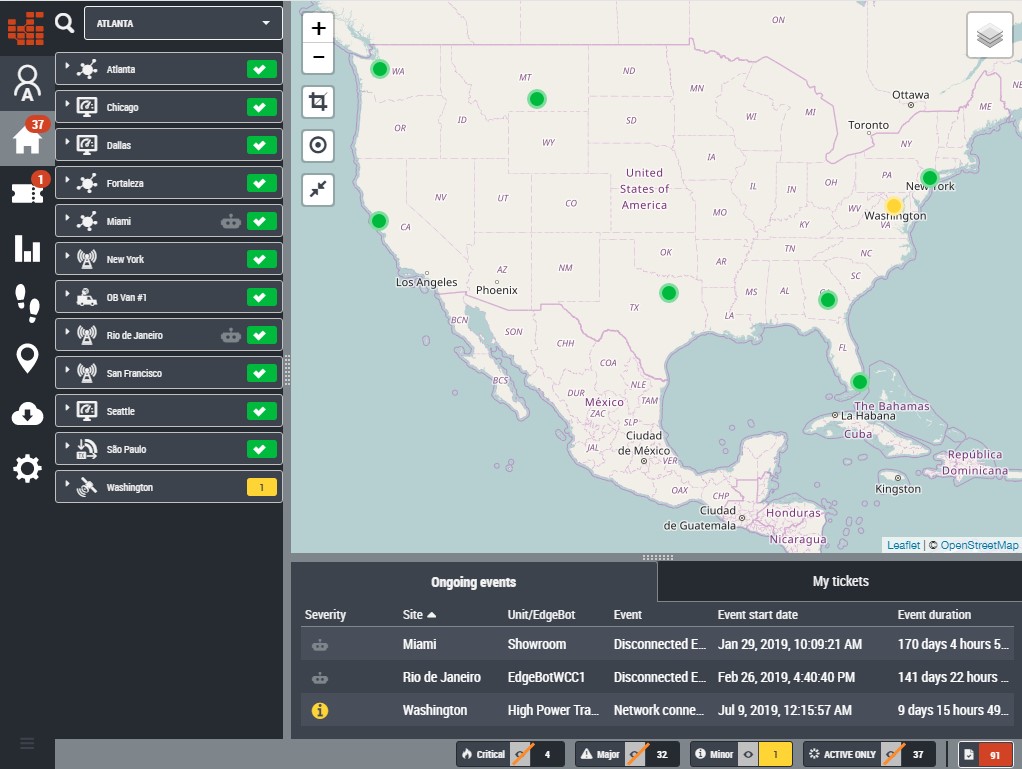Toggle Critical severity visibility eye
Screen dimensions: 1022x769
tap(520, 754)
